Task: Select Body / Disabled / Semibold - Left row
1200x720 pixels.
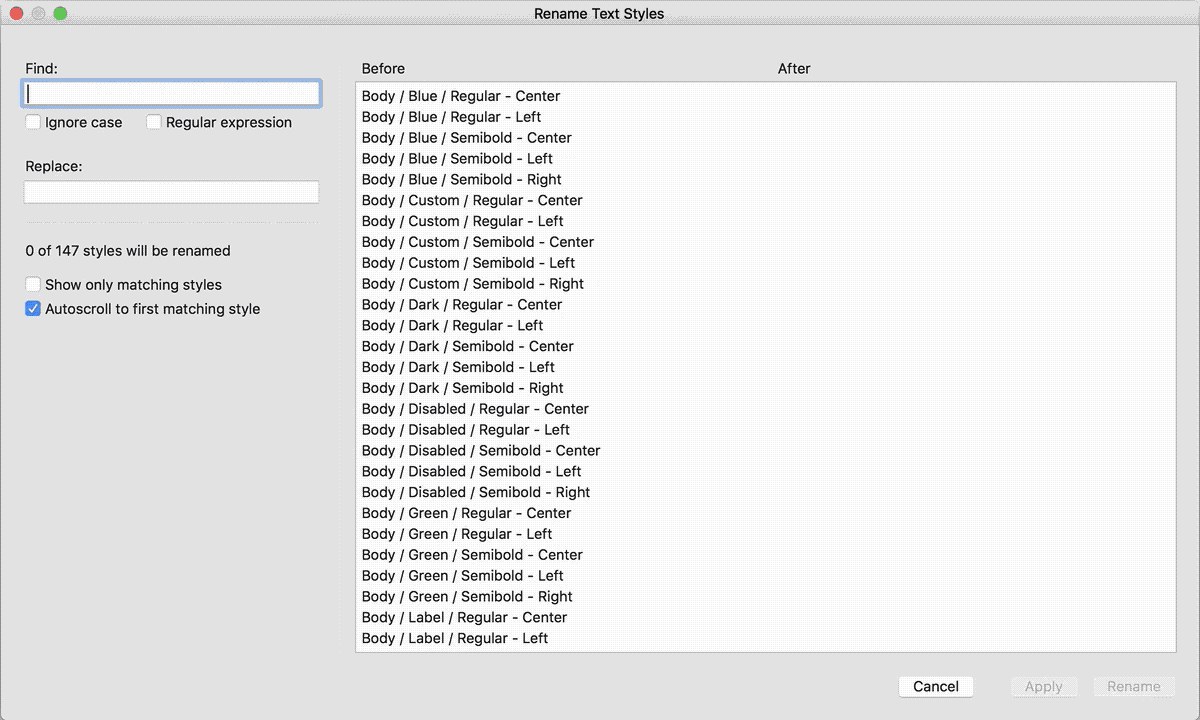Action: 766,472
